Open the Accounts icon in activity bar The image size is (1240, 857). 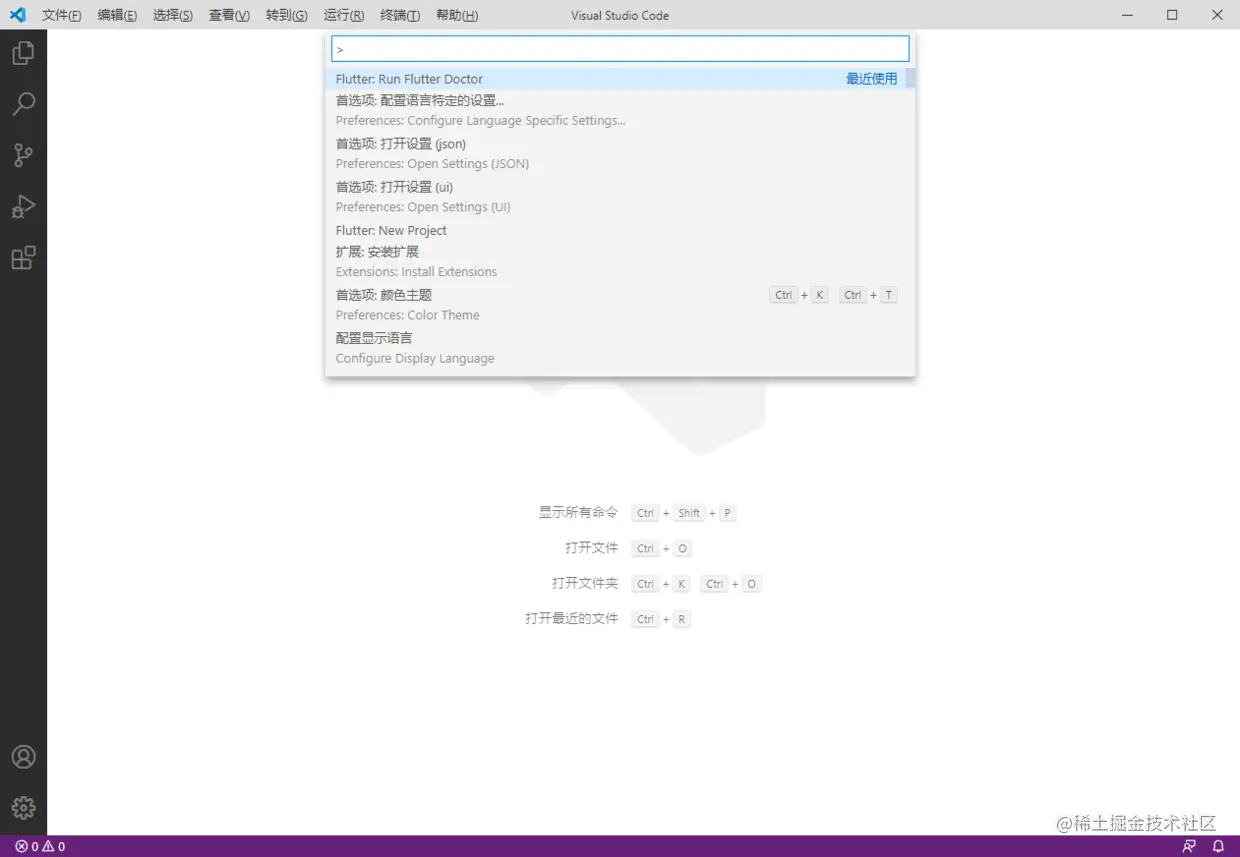tap(23, 757)
